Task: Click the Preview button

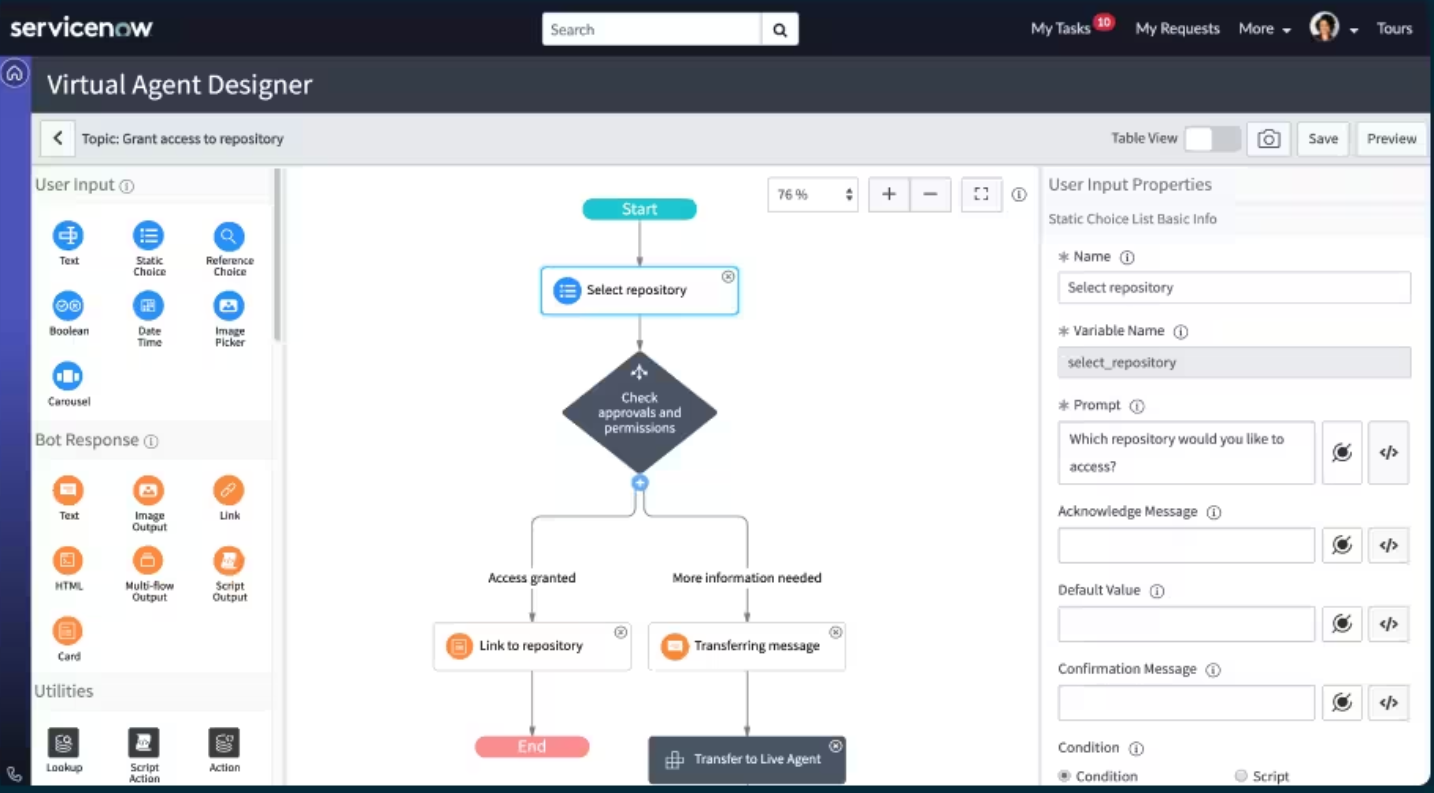Action: click(x=1391, y=139)
